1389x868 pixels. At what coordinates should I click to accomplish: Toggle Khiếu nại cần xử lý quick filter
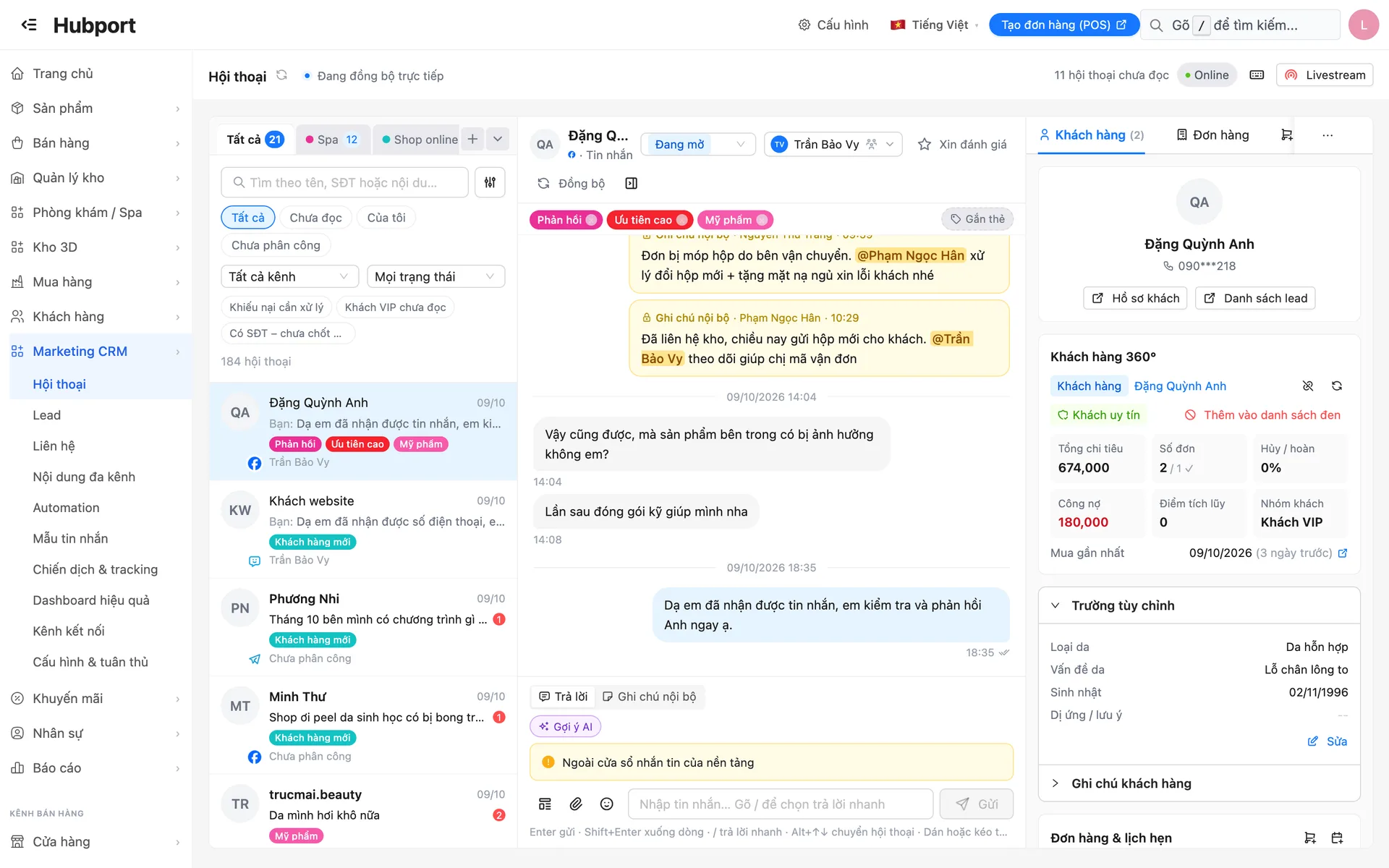[276, 307]
